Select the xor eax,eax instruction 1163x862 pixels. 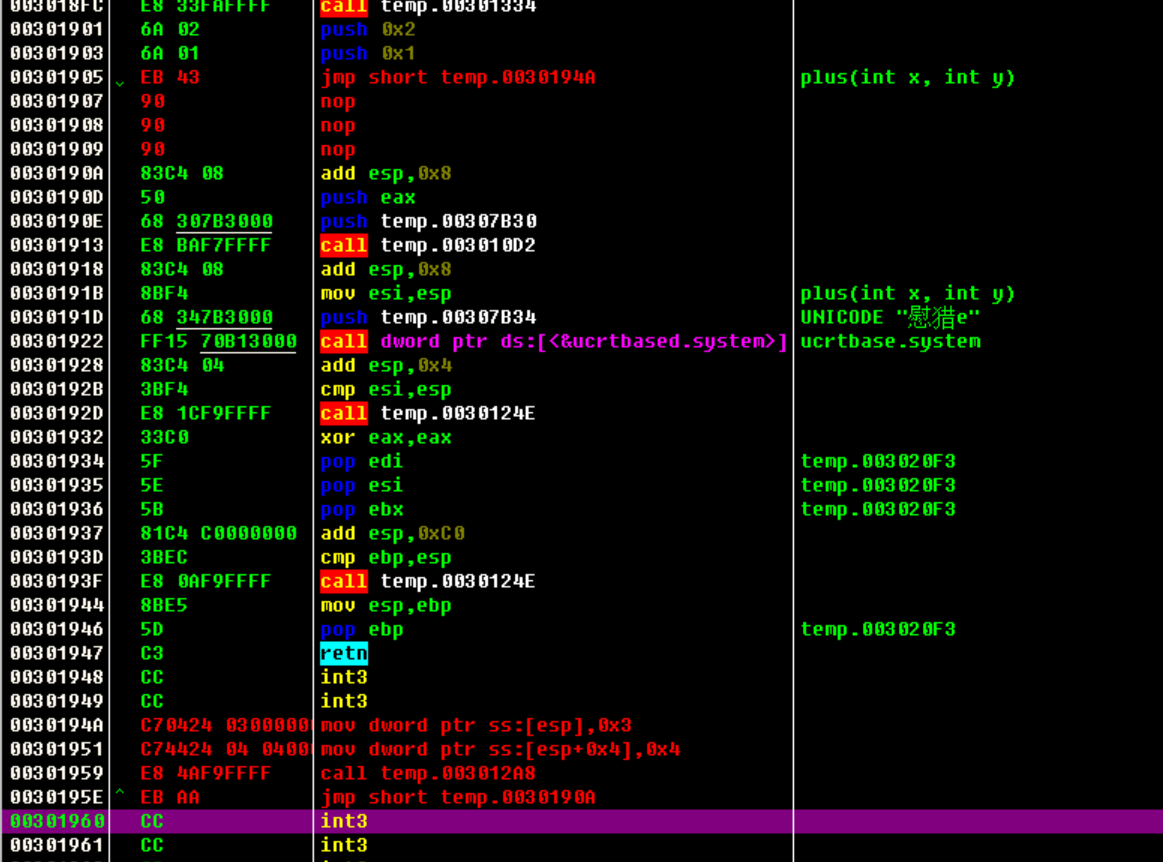pyautogui.click(x=385, y=437)
